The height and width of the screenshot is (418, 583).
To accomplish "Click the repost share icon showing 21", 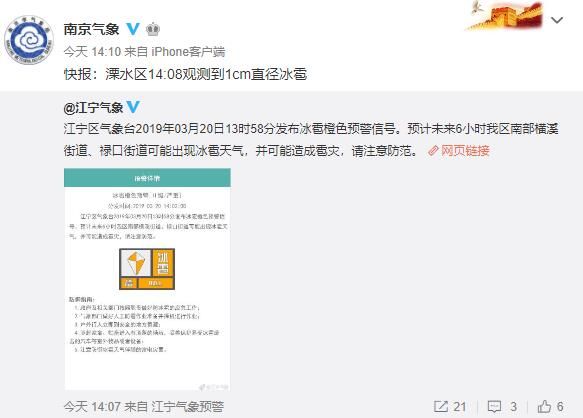I will [x=441, y=406].
